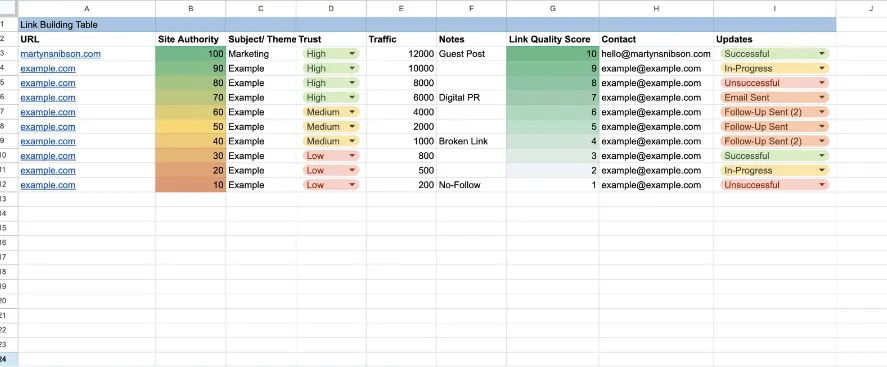The image size is (887, 367).
Task: Select the Site Authority 100 cell
Action: (191, 54)
